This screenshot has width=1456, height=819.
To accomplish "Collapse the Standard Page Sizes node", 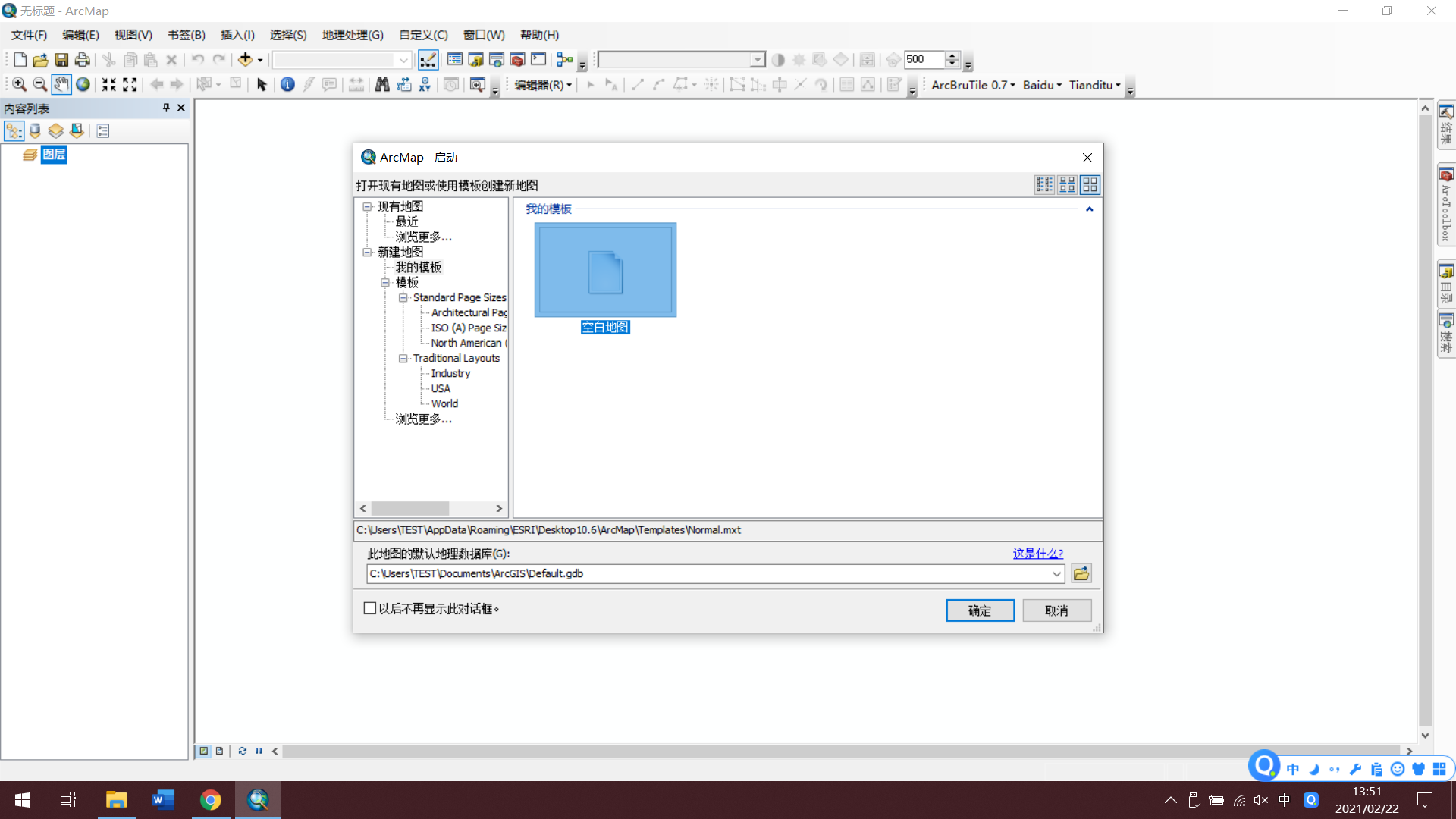I will [x=403, y=297].
